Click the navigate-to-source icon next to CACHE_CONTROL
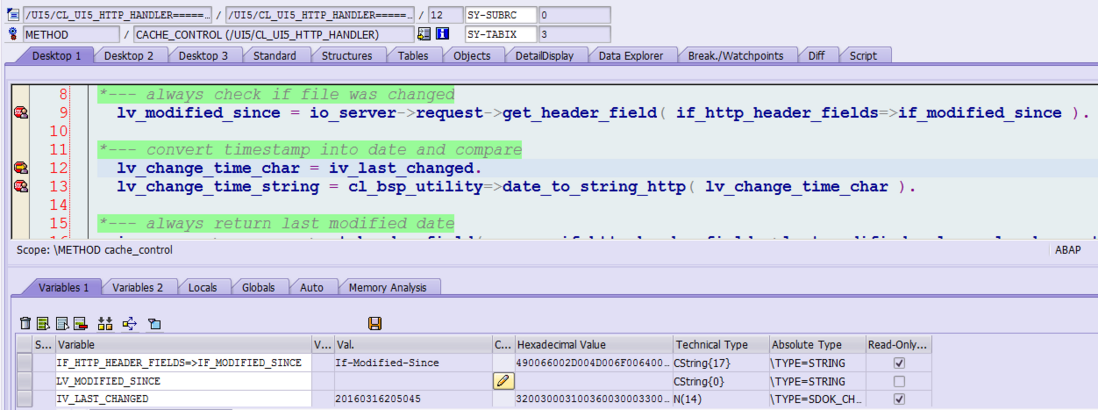The width and height of the screenshot is (1098, 410). point(424,34)
